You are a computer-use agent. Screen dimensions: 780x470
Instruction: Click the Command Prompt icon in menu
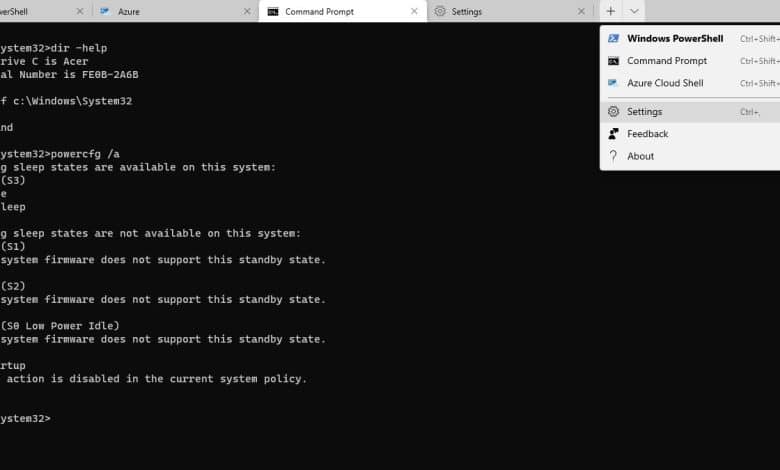click(613, 61)
